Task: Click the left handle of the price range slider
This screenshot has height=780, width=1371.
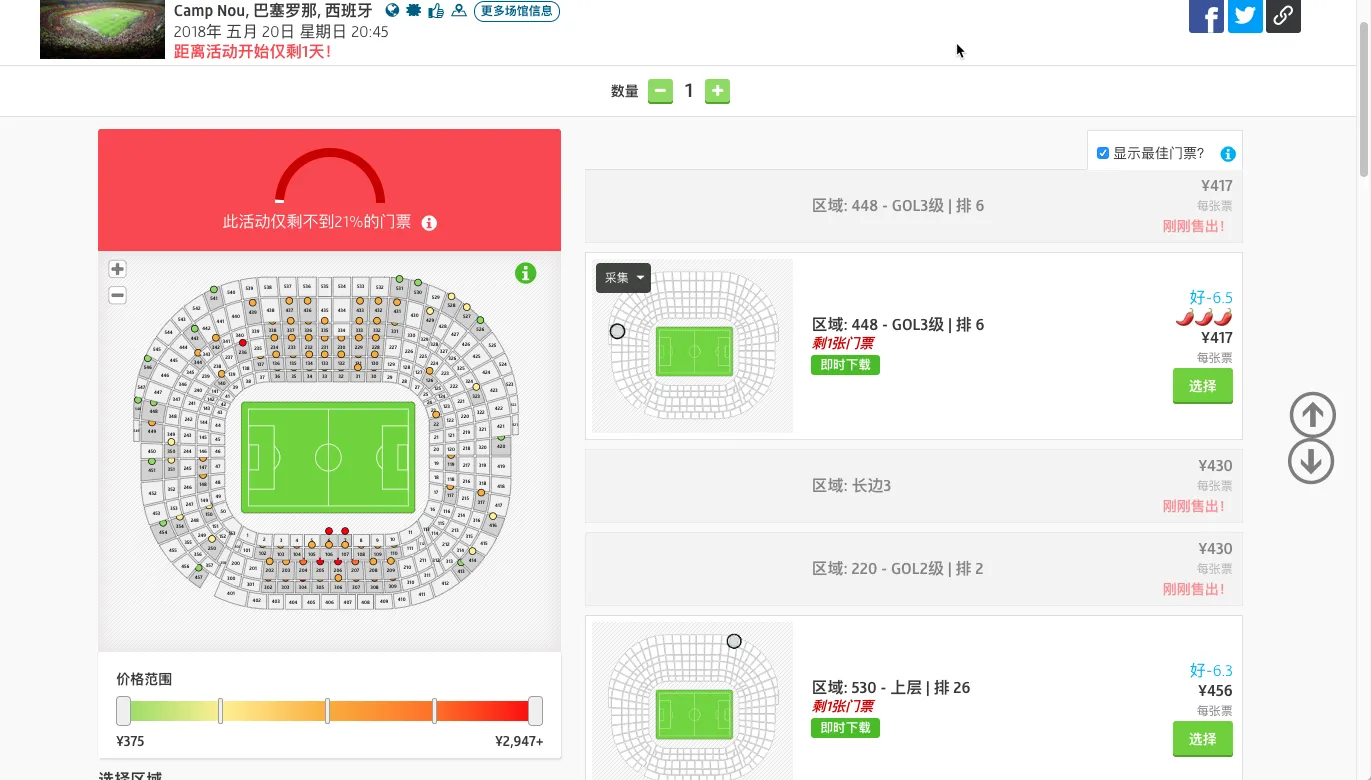Action: [123, 711]
